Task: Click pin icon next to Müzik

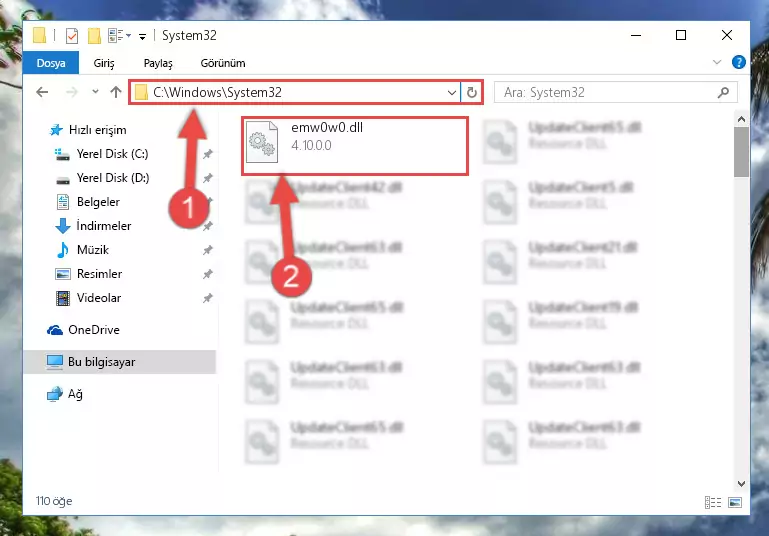Action: [x=207, y=250]
